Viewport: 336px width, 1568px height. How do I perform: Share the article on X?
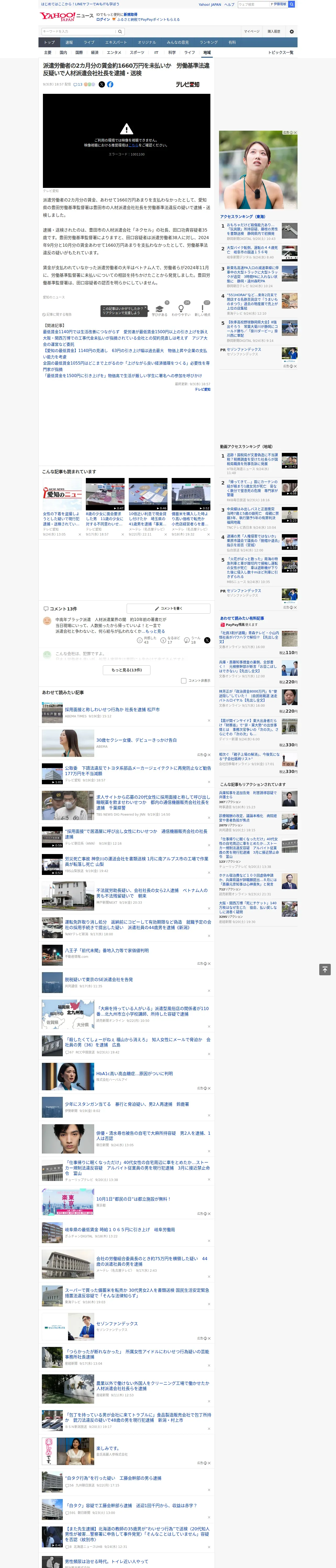pyautogui.click(x=102, y=85)
